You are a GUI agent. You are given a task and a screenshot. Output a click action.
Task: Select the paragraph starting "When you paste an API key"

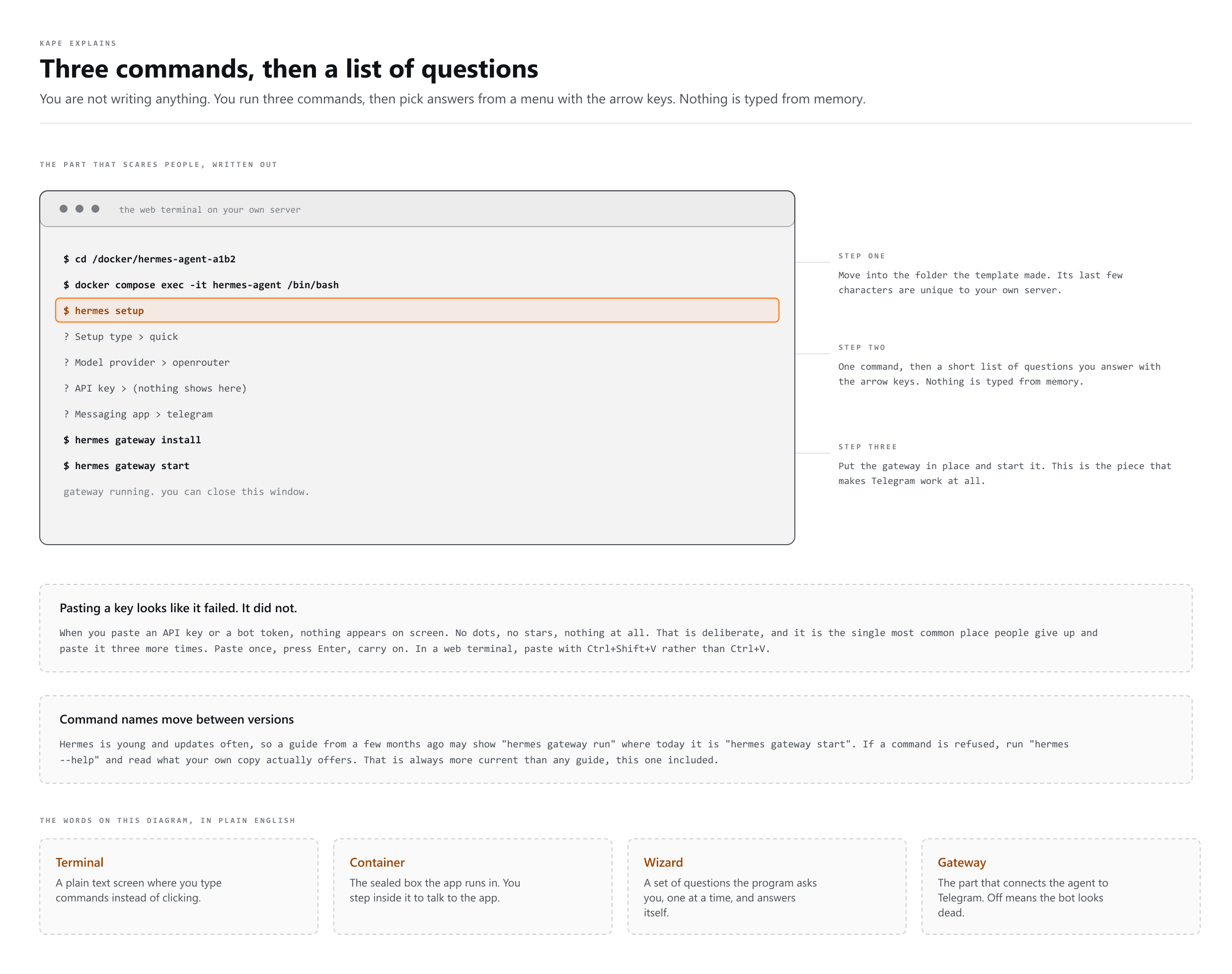coord(578,641)
